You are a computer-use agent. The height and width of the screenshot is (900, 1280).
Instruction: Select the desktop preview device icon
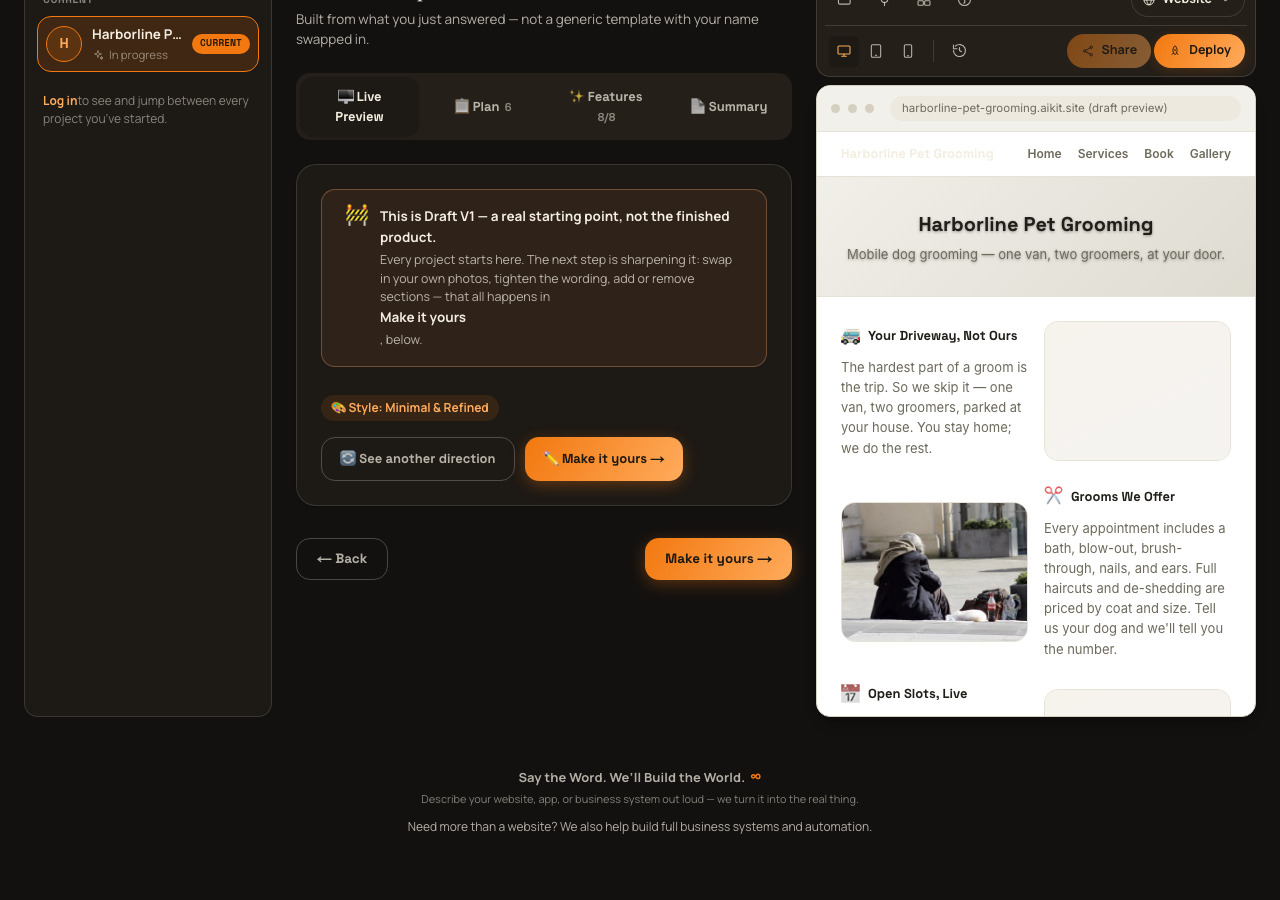coord(844,51)
